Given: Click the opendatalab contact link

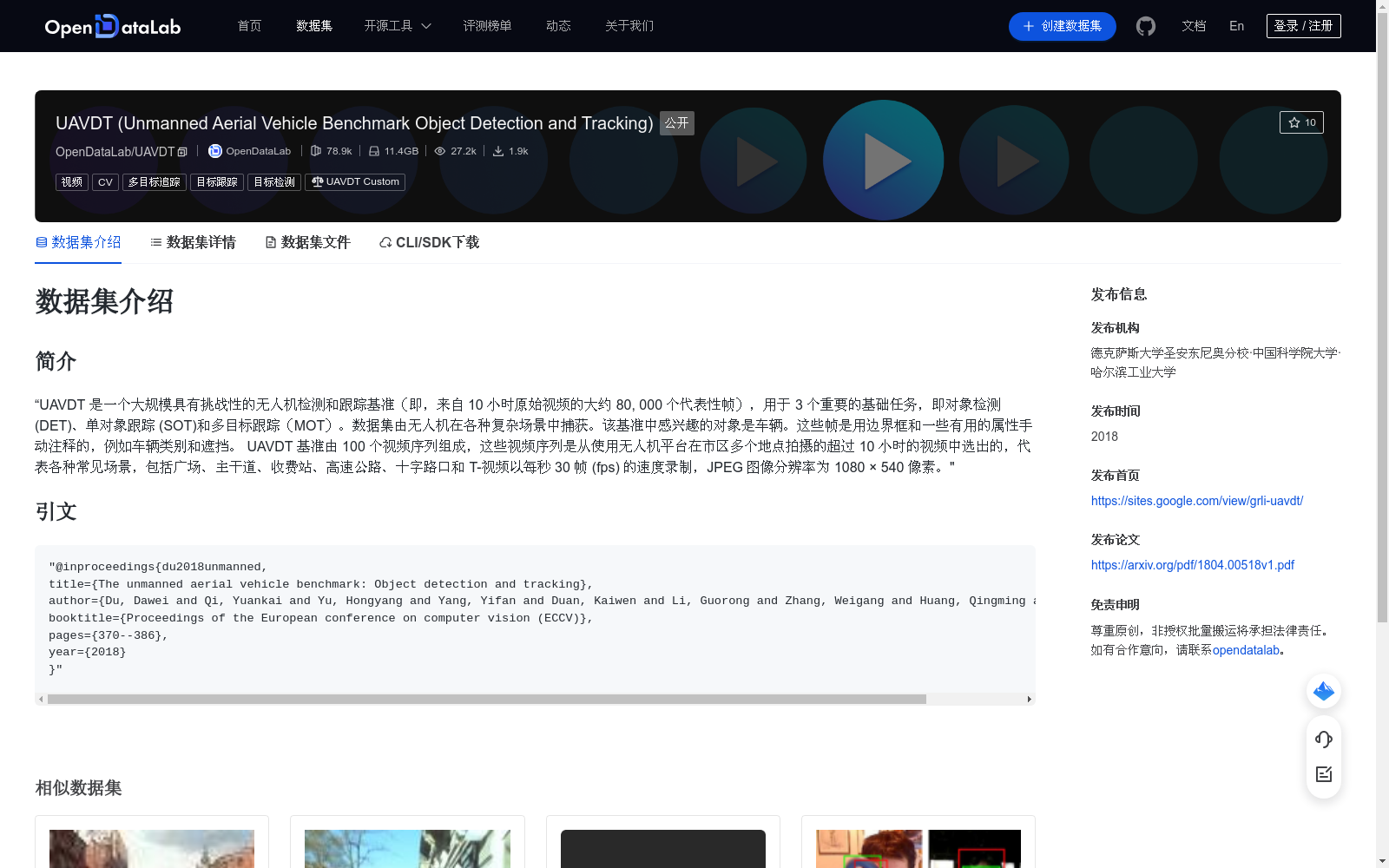Looking at the screenshot, I should click(x=1246, y=650).
